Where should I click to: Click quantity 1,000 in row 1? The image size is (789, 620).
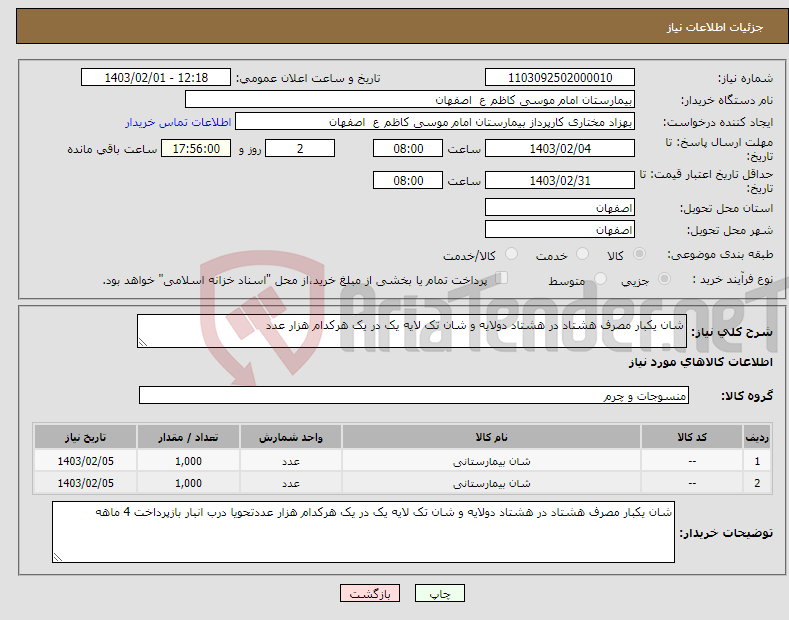click(188, 461)
